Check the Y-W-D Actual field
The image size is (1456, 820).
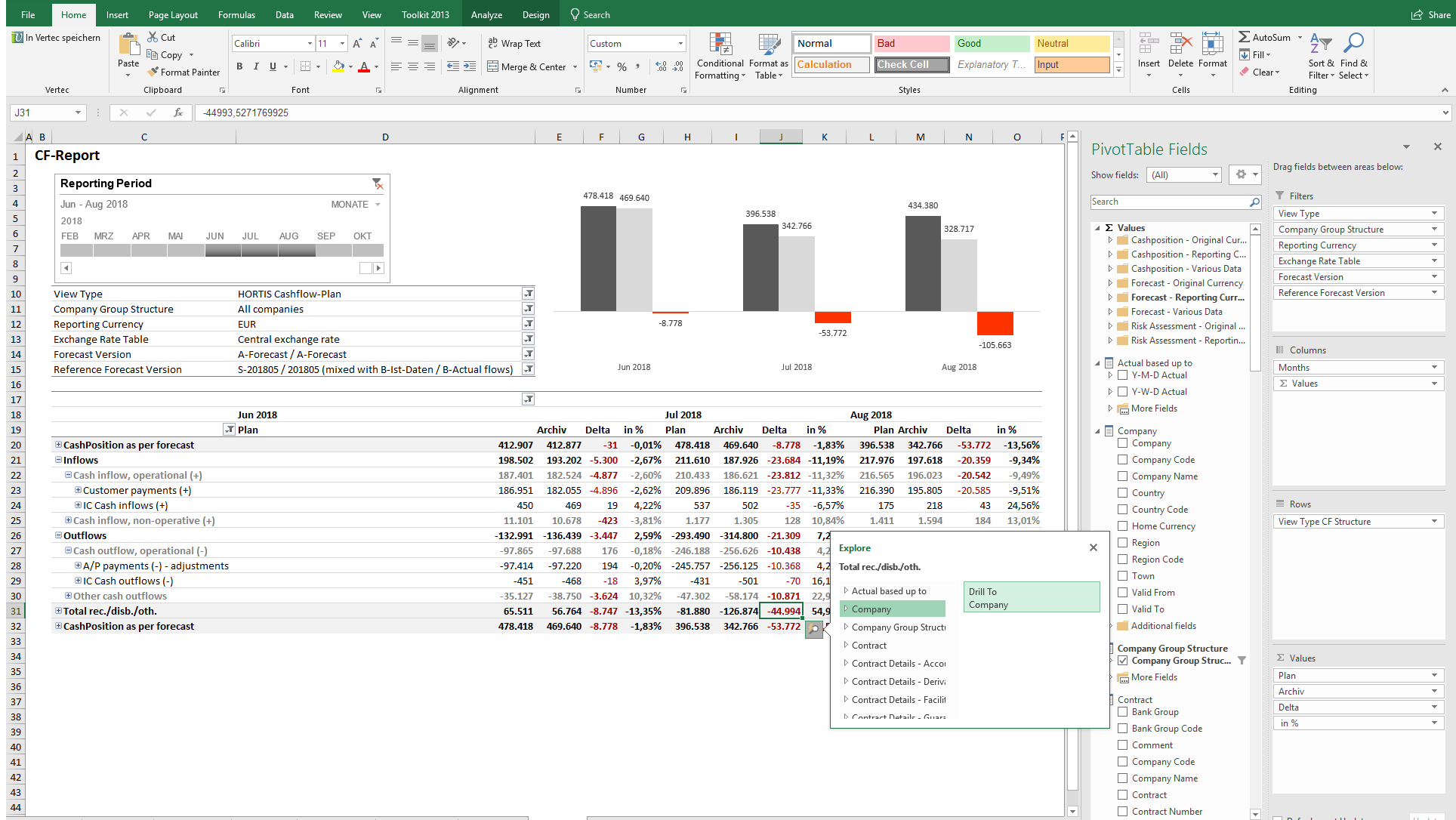(x=1122, y=392)
